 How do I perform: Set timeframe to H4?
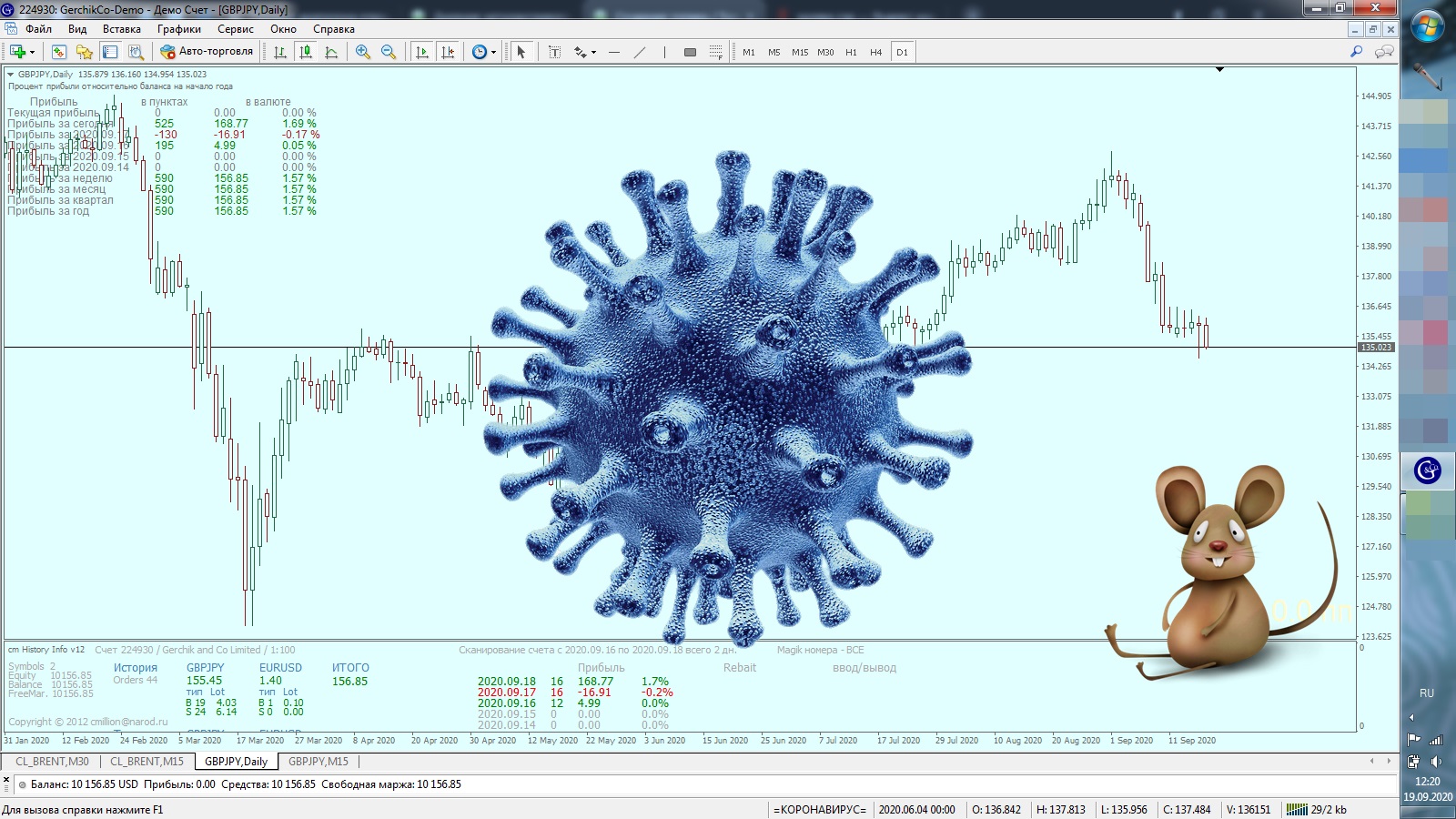[x=875, y=52]
